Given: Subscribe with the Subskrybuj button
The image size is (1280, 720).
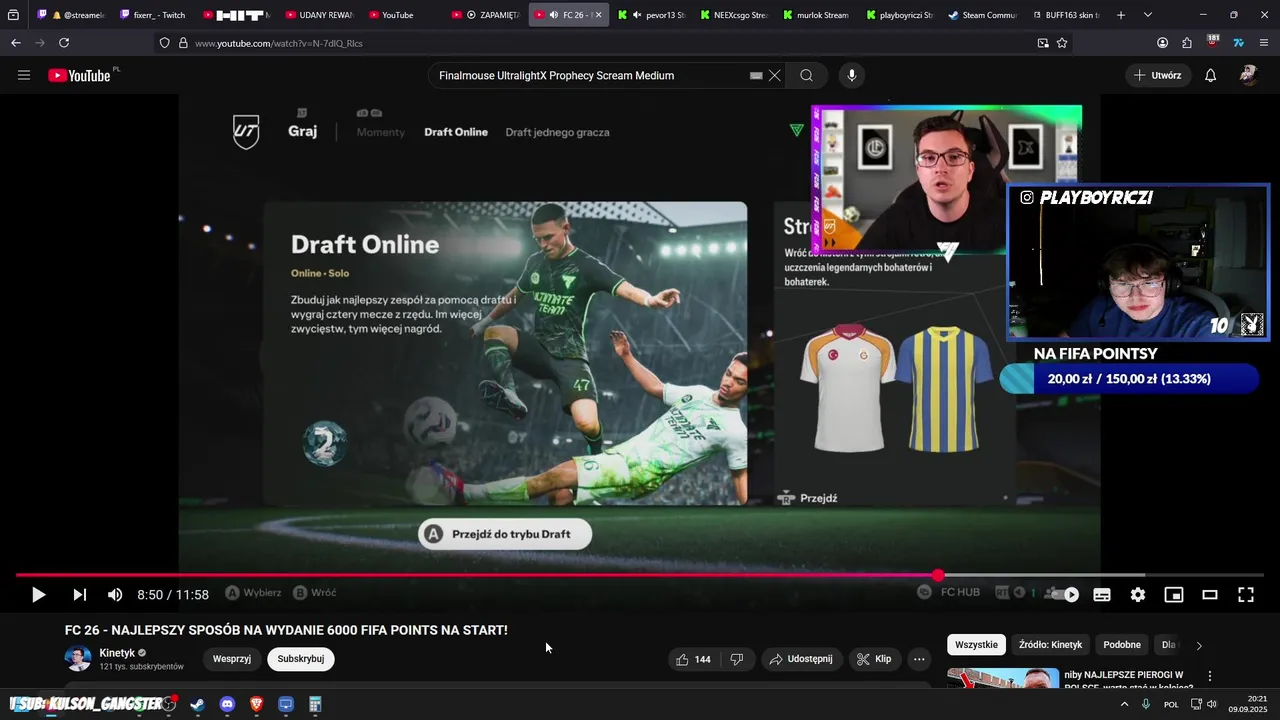Looking at the screenshot, I should click(301, 659).
